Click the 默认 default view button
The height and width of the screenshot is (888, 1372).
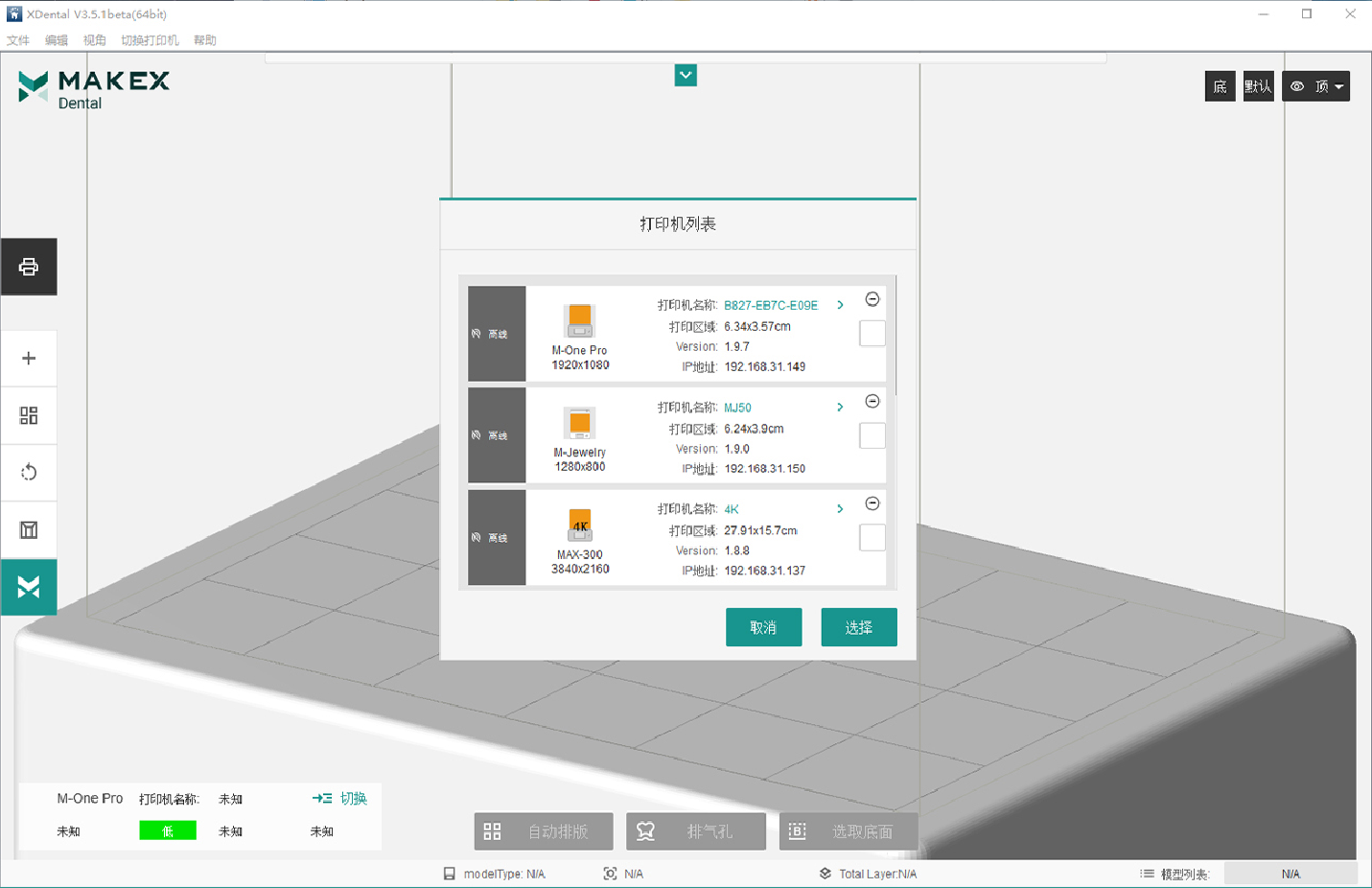pyautogui.click(x=1258, y=86)
